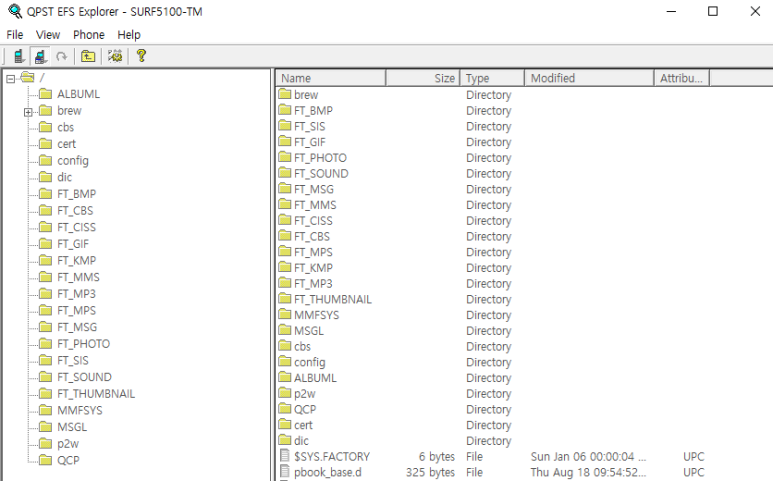
Task: Select FT_GIF folder in tree
Action: pyautogui.click(x=73, y=244)
